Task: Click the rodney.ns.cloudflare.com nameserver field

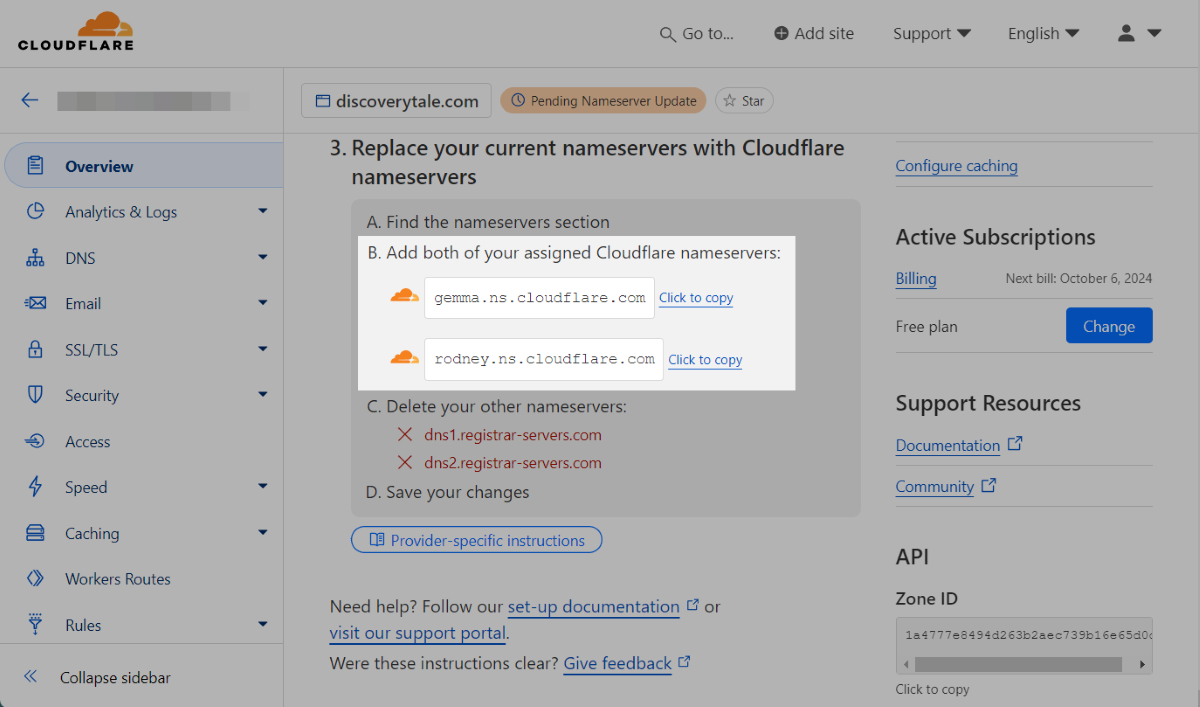Action: pyautogui.click(x=544, y=360)
